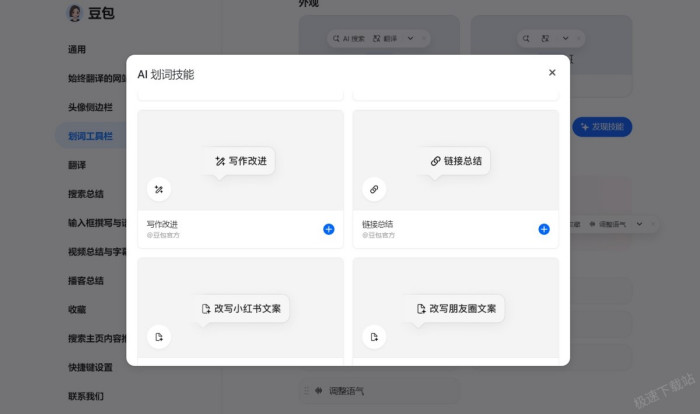Click the 改写小红书文案 preview bubble
The image size is (700, 414).
[x=242, y=309]
